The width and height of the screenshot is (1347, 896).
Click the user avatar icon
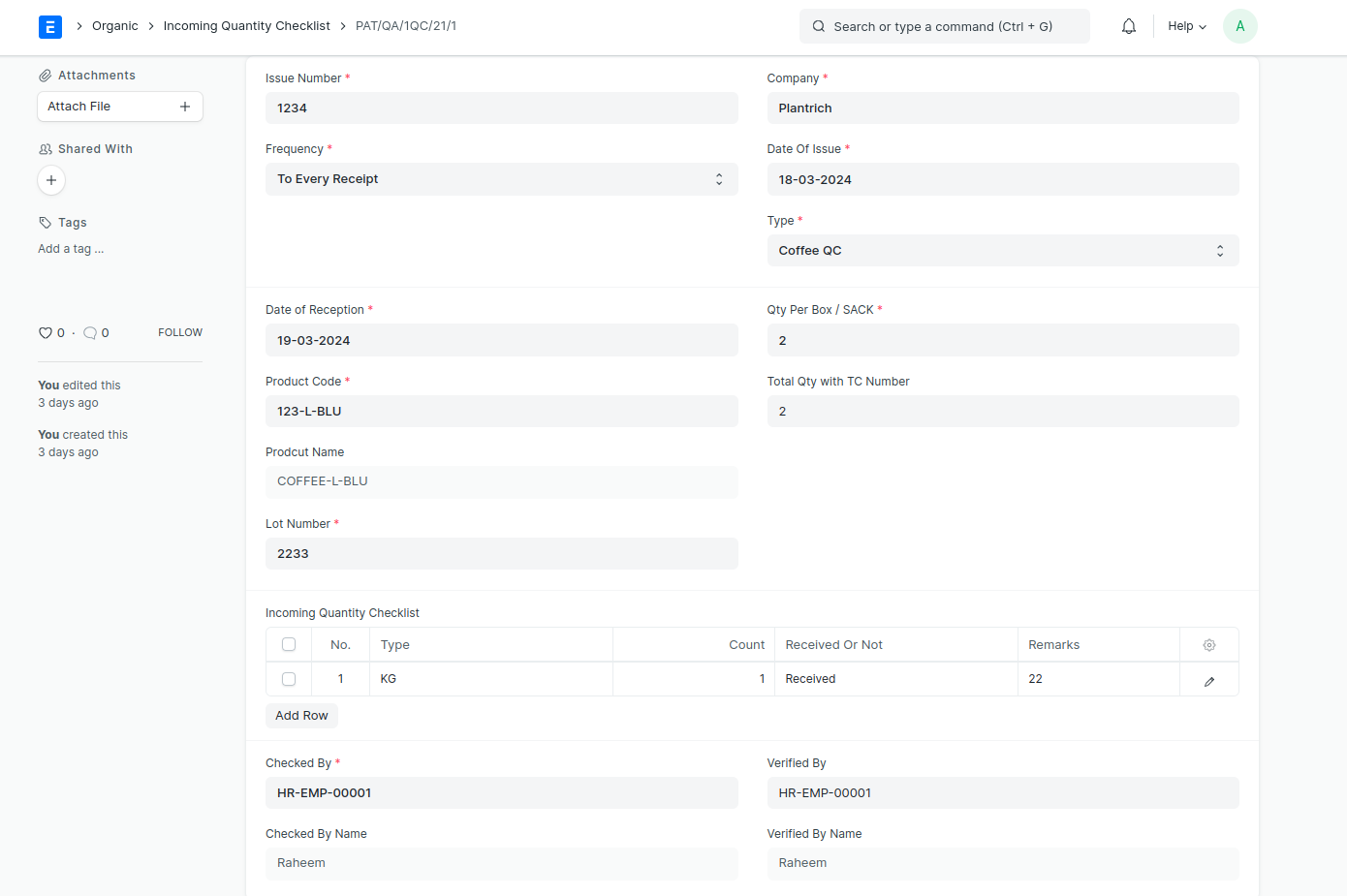1239,27
